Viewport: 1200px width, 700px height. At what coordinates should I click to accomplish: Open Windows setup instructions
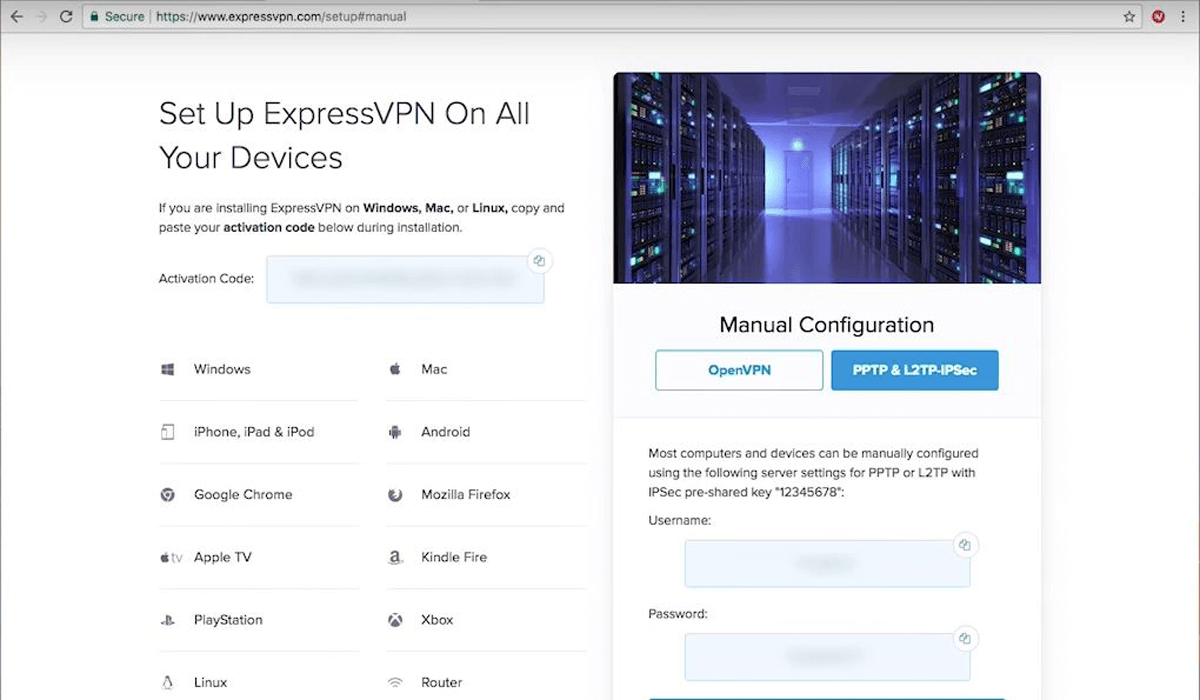(x=222, y=369)
